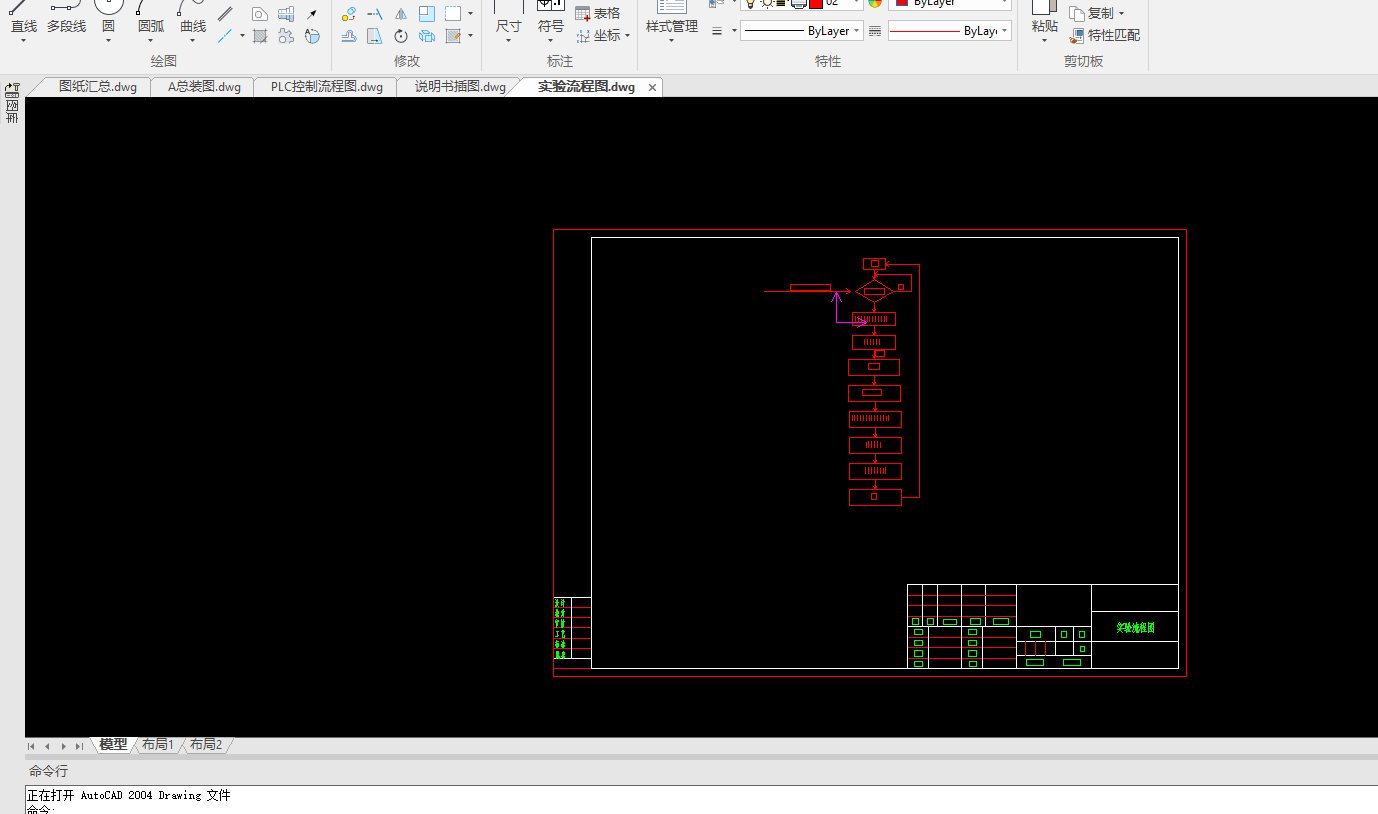Image resolution: width=1378 pixels, height=814 pixels.
Task: Select the 直线 line tool
Action: coord(24,18)
